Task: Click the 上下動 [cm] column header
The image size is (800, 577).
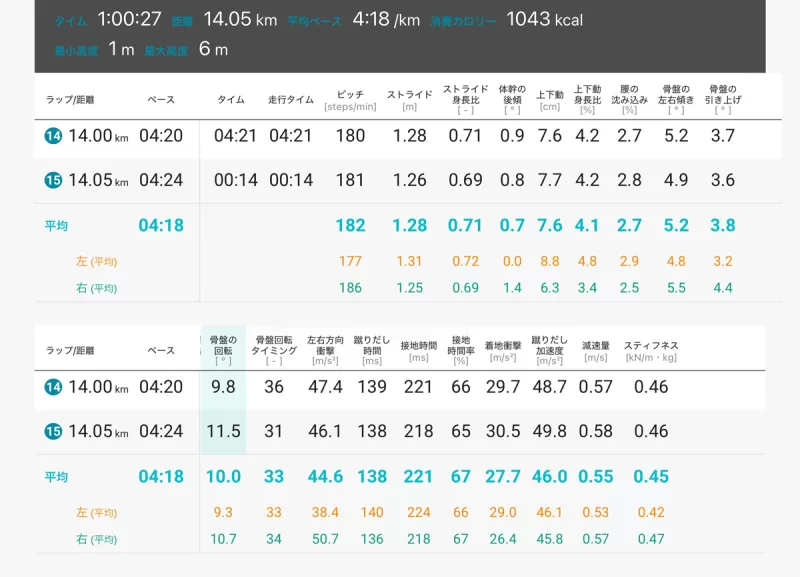Action: click(x=550, y=99)
